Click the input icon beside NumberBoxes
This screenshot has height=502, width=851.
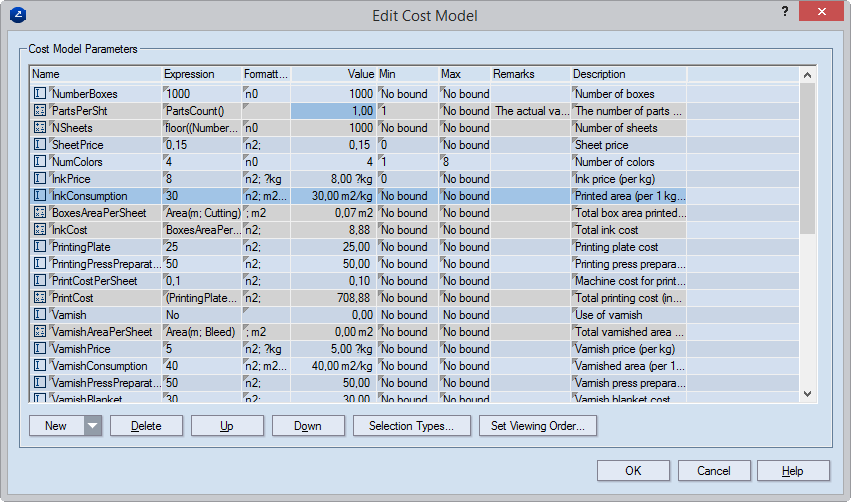tap(40, 93)
